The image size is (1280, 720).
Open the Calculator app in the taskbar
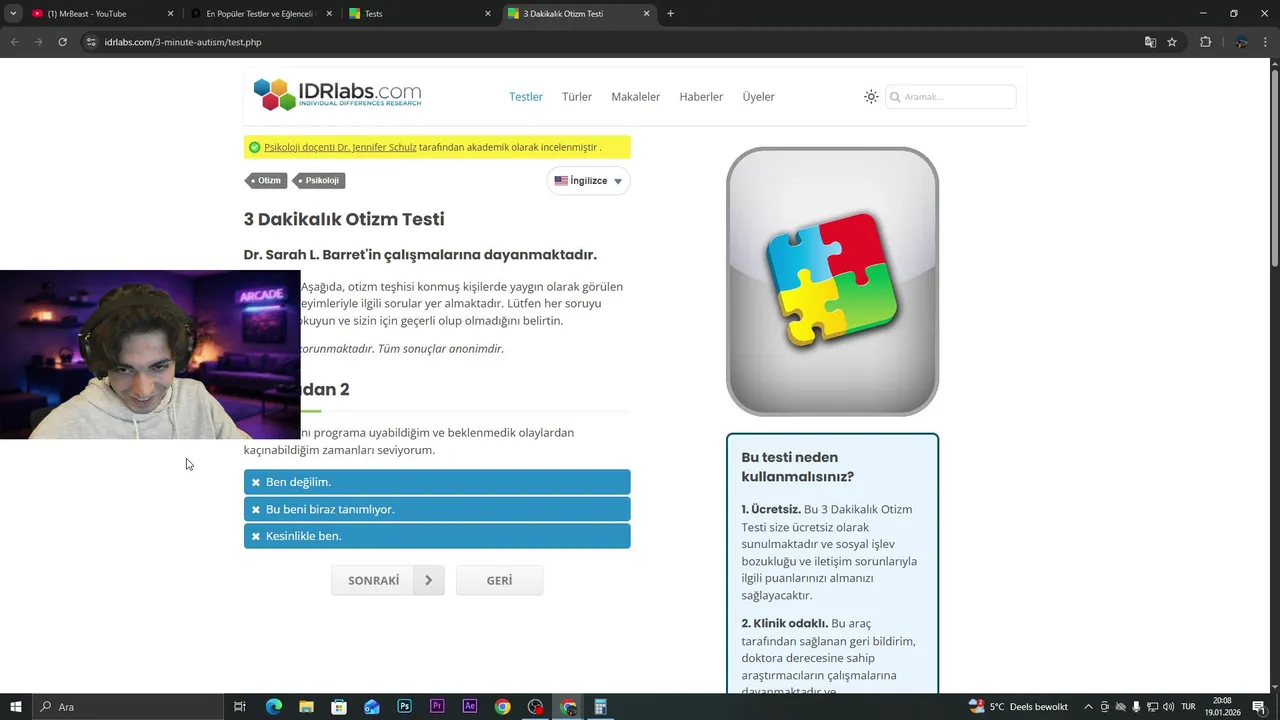601,707
